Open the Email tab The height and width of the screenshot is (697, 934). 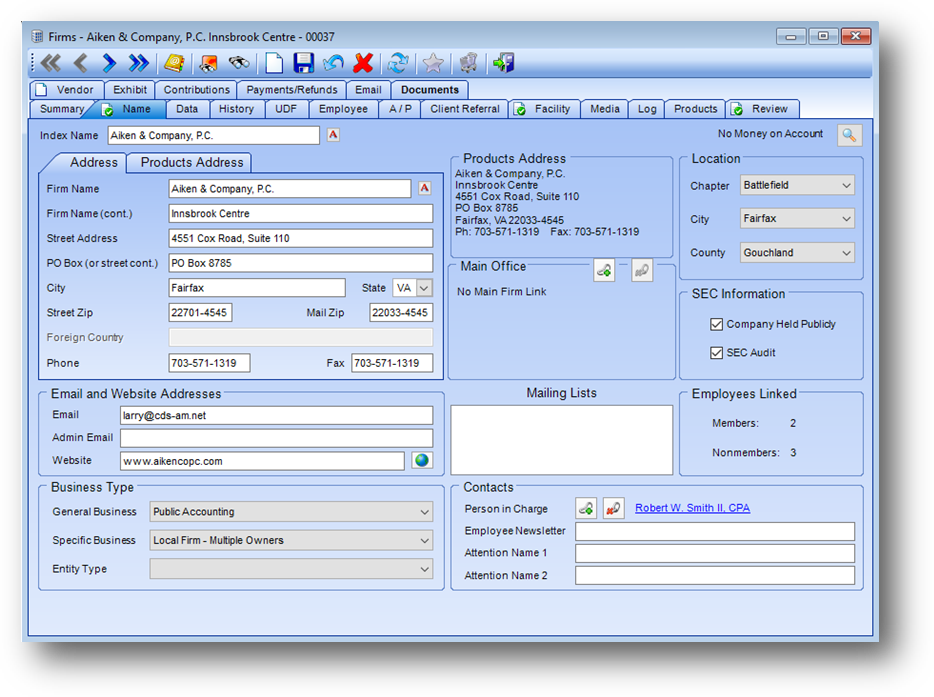click(x=368, y=90)
